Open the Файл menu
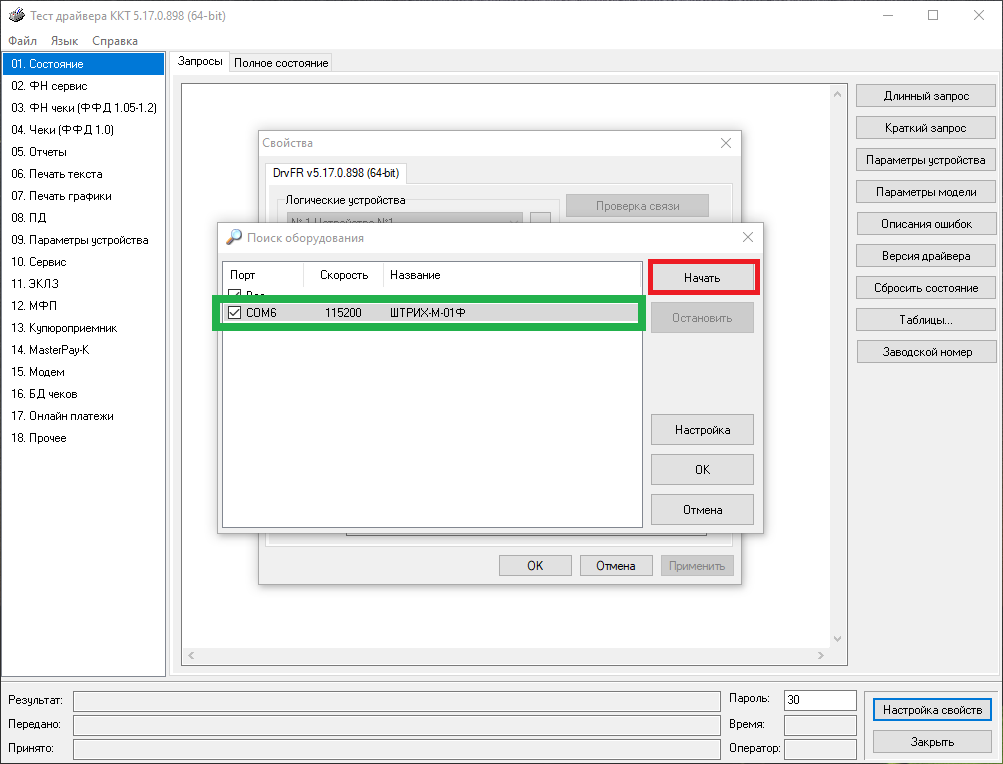The image size is (1003, 764). click(x=22, y=41)
